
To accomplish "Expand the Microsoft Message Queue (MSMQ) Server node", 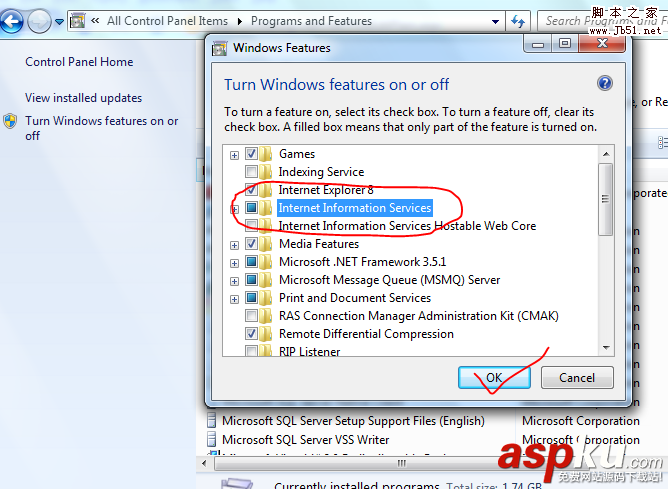I will tap(234, 281).
